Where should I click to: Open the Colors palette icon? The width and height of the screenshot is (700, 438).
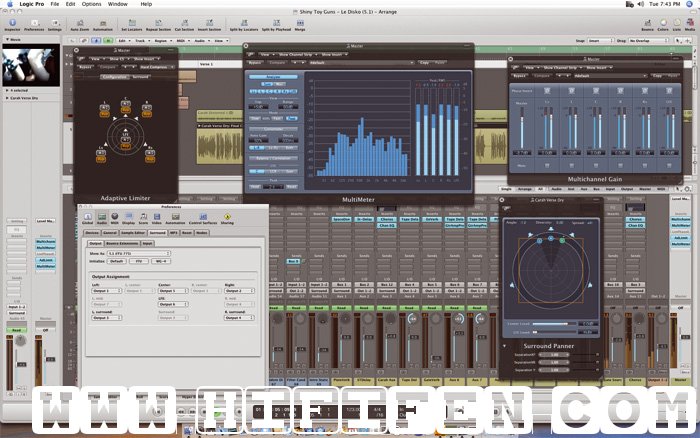coord(663,23)
